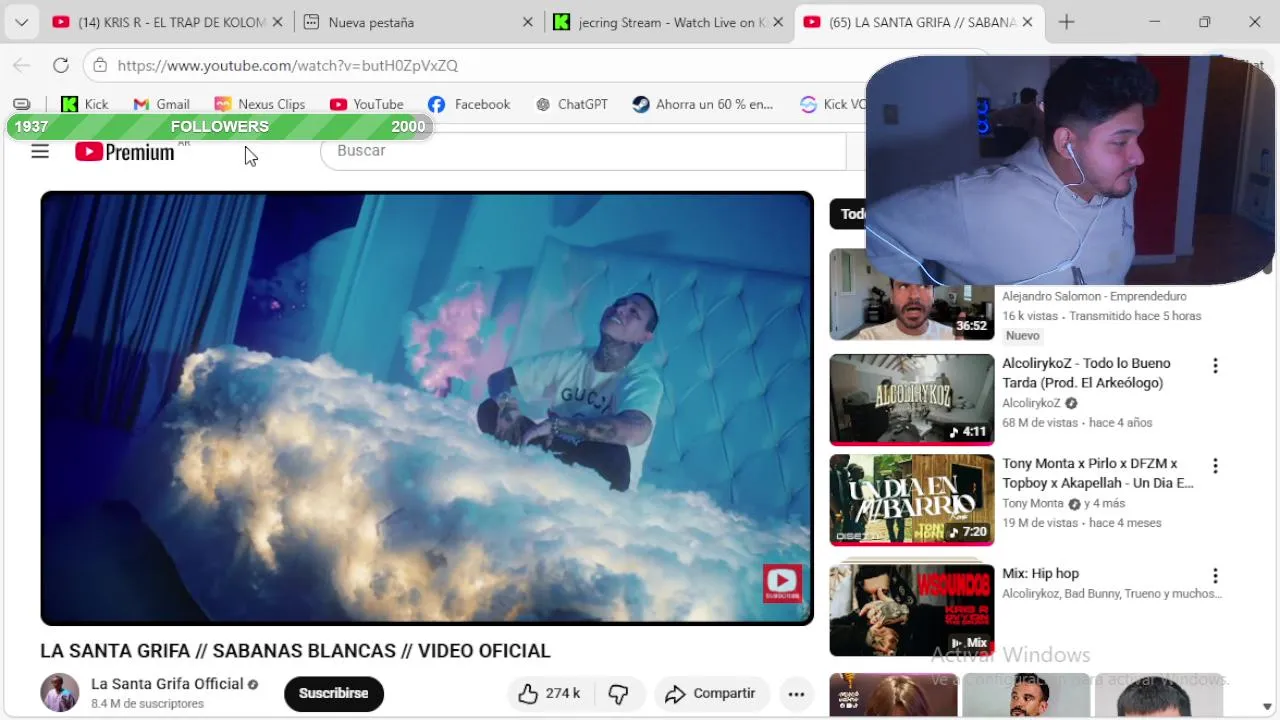Image resolution: width=1280 pixels, height=720 pixels.
Task: Play the Sabanas Blancas video player
Action: coord(427,408)
